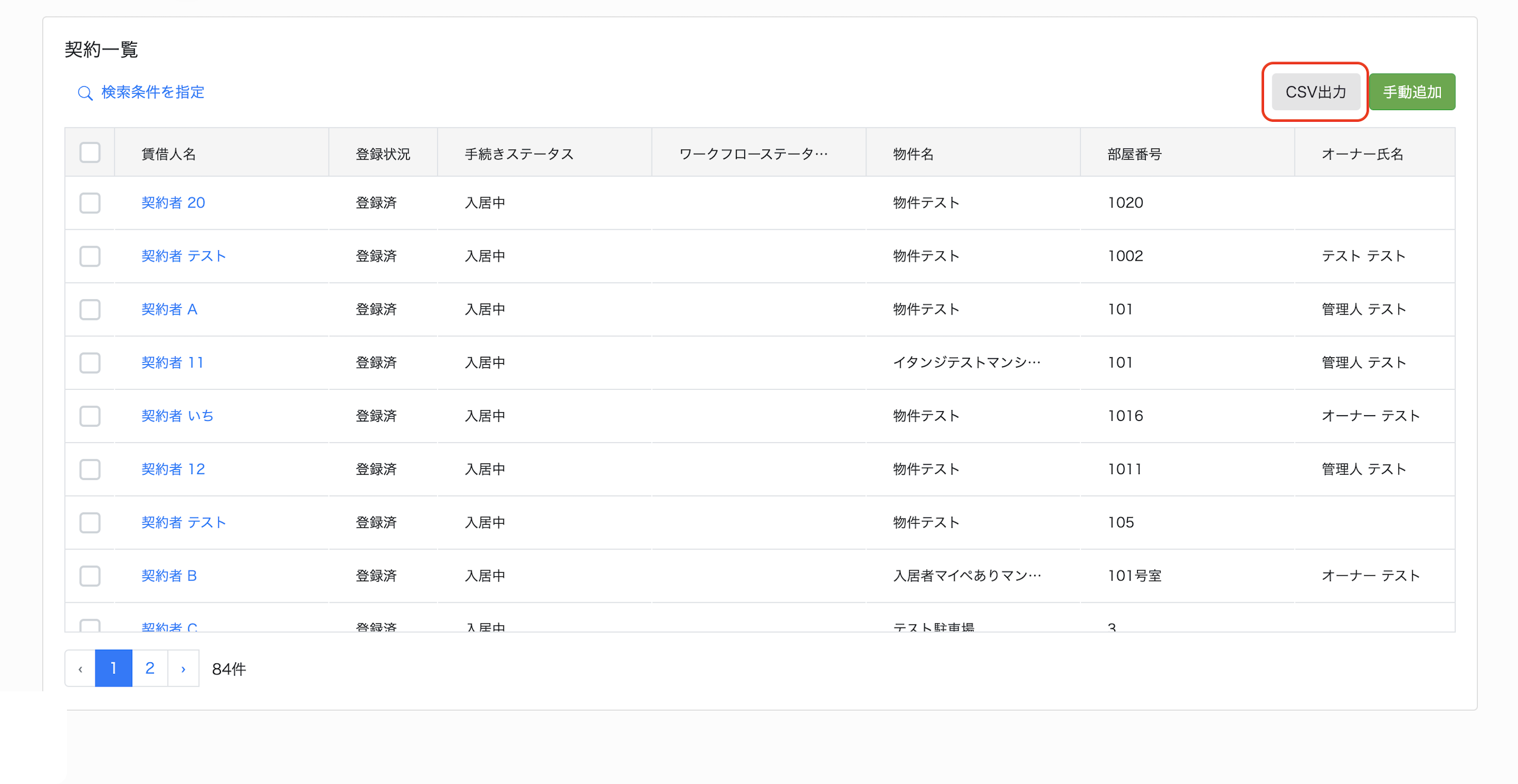Click property 入居者マイペありマン… cell
Image resolution: width=1518 pixels, height=784 pixels.
pyautogui.click(x=967, y=575)
